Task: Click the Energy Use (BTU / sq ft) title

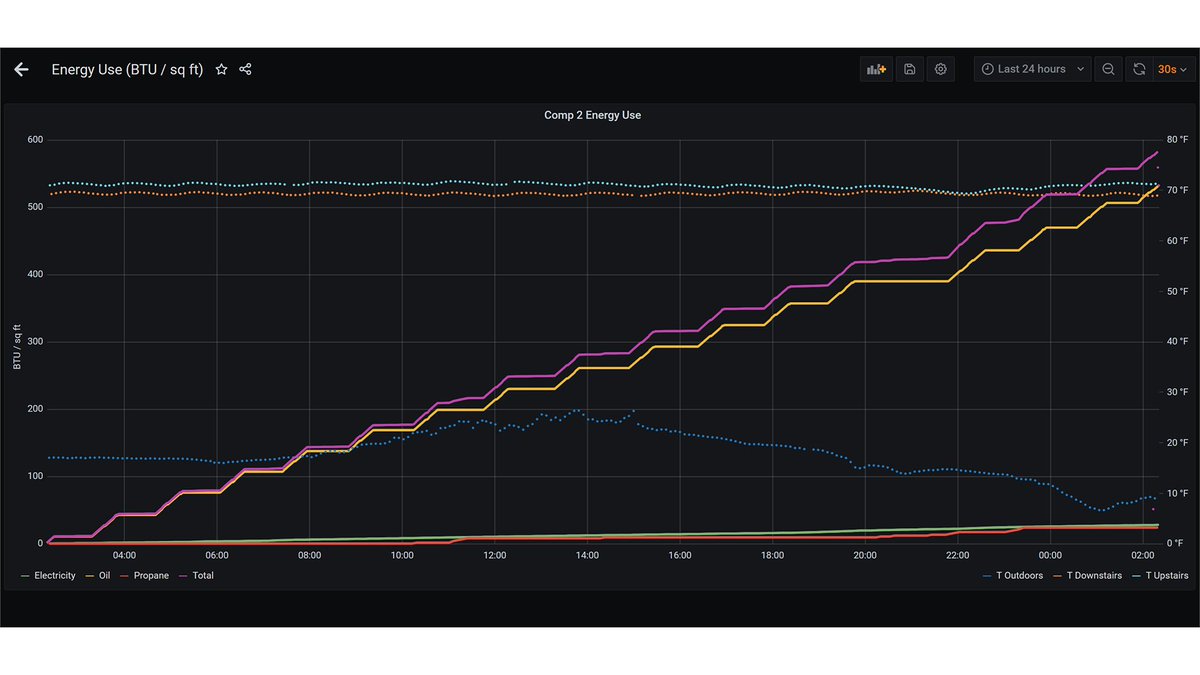Action: coord(127,69)
